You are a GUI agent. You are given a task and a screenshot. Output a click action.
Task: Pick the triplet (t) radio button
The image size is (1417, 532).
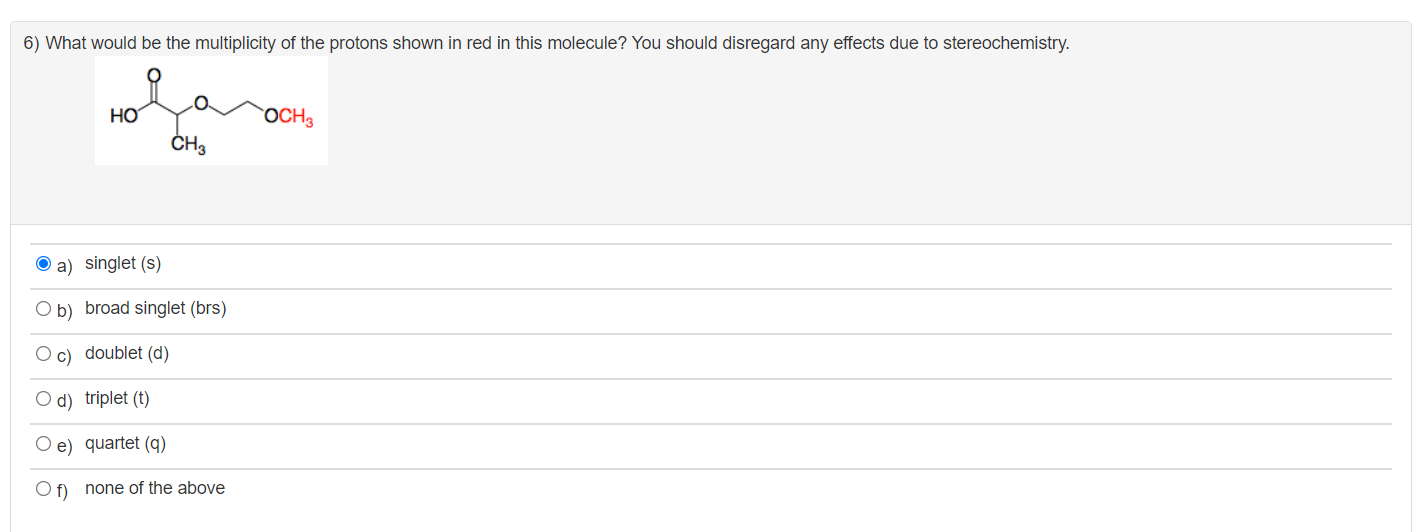pos(43,399)
